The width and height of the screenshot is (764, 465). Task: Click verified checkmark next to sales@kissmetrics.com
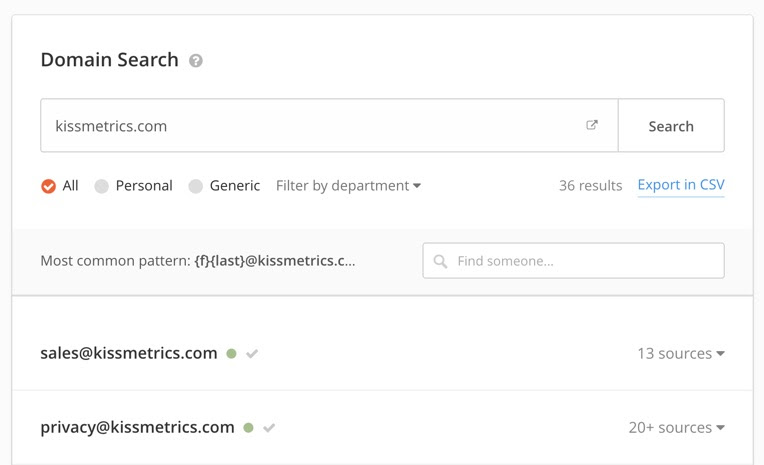252,354
